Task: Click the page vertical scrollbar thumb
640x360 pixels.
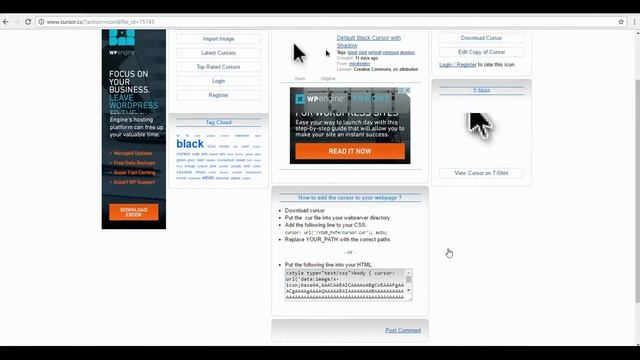Action: click(637, 191)
